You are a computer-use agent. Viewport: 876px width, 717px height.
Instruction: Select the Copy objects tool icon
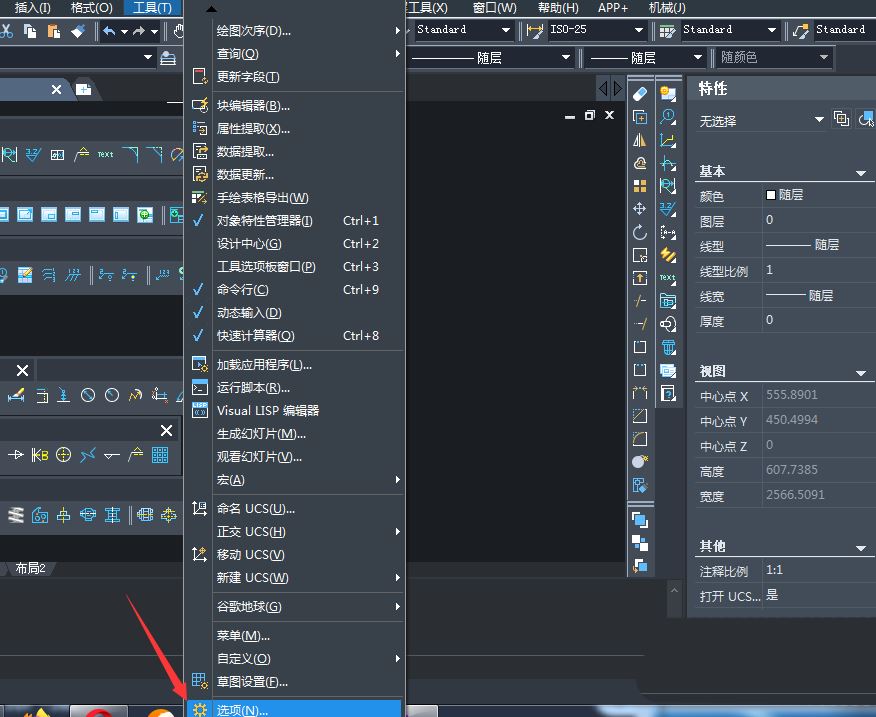click(x=640, y=117)
